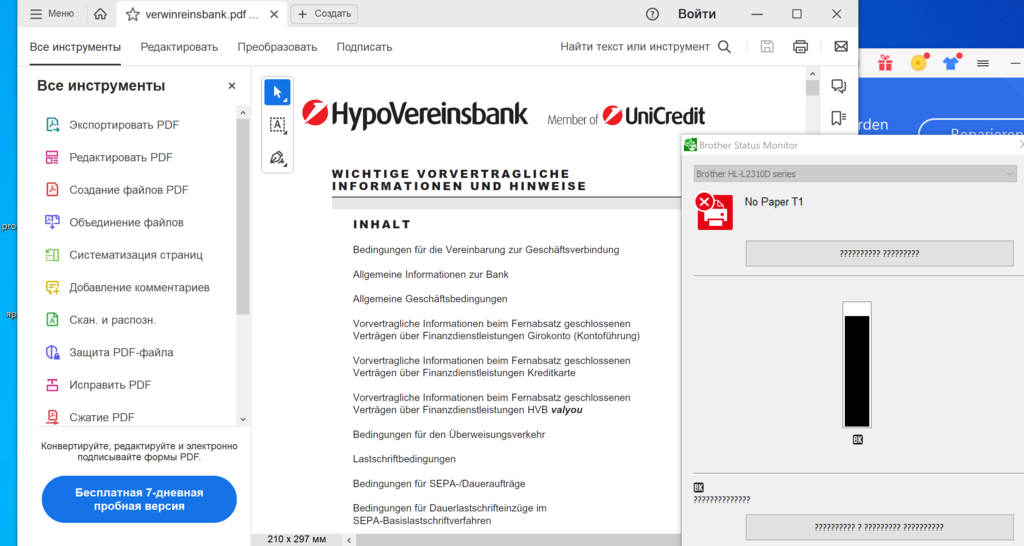Click the bottom button in Brother Status Monitor
This screenshot has height=546, width=1024.
pos(879,527)
